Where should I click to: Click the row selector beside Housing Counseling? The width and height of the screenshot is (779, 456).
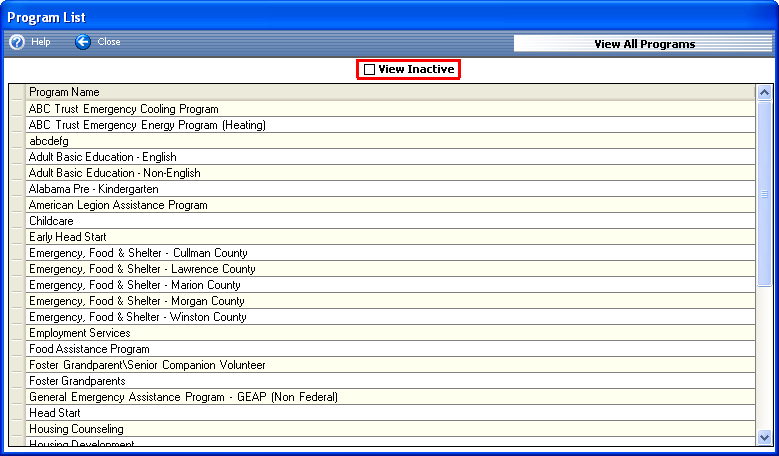click(17, 429)
